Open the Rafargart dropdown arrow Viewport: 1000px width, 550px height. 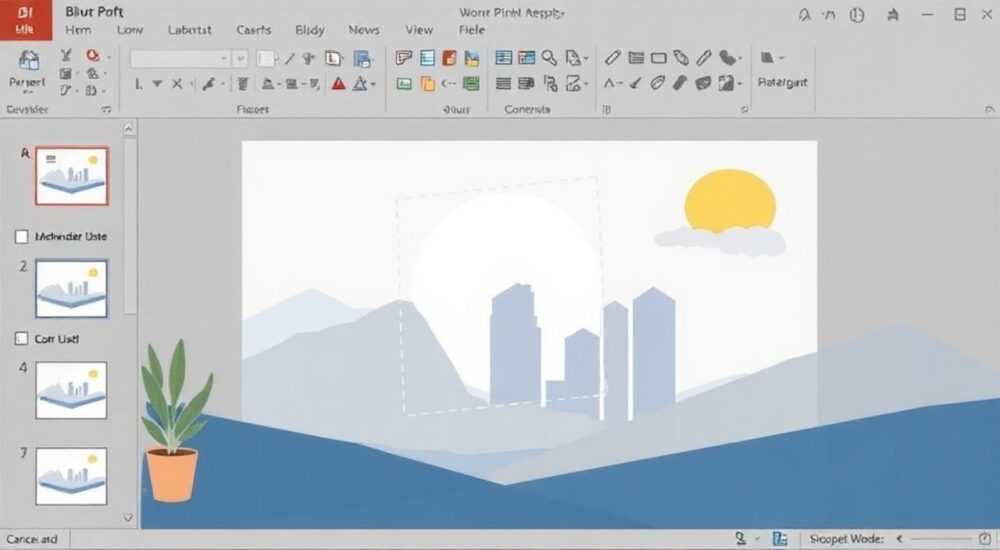pos(782,58)
